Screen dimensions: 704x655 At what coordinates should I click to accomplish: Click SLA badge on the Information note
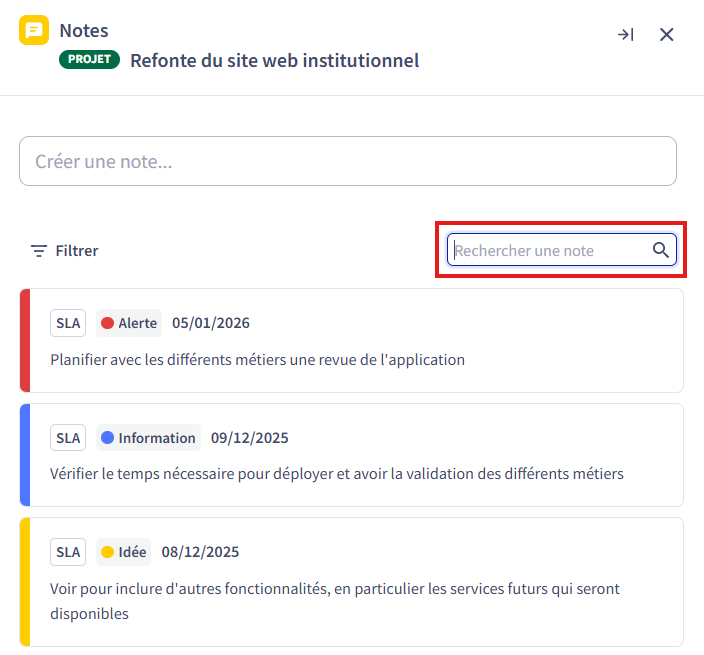(x=68, y=438)
